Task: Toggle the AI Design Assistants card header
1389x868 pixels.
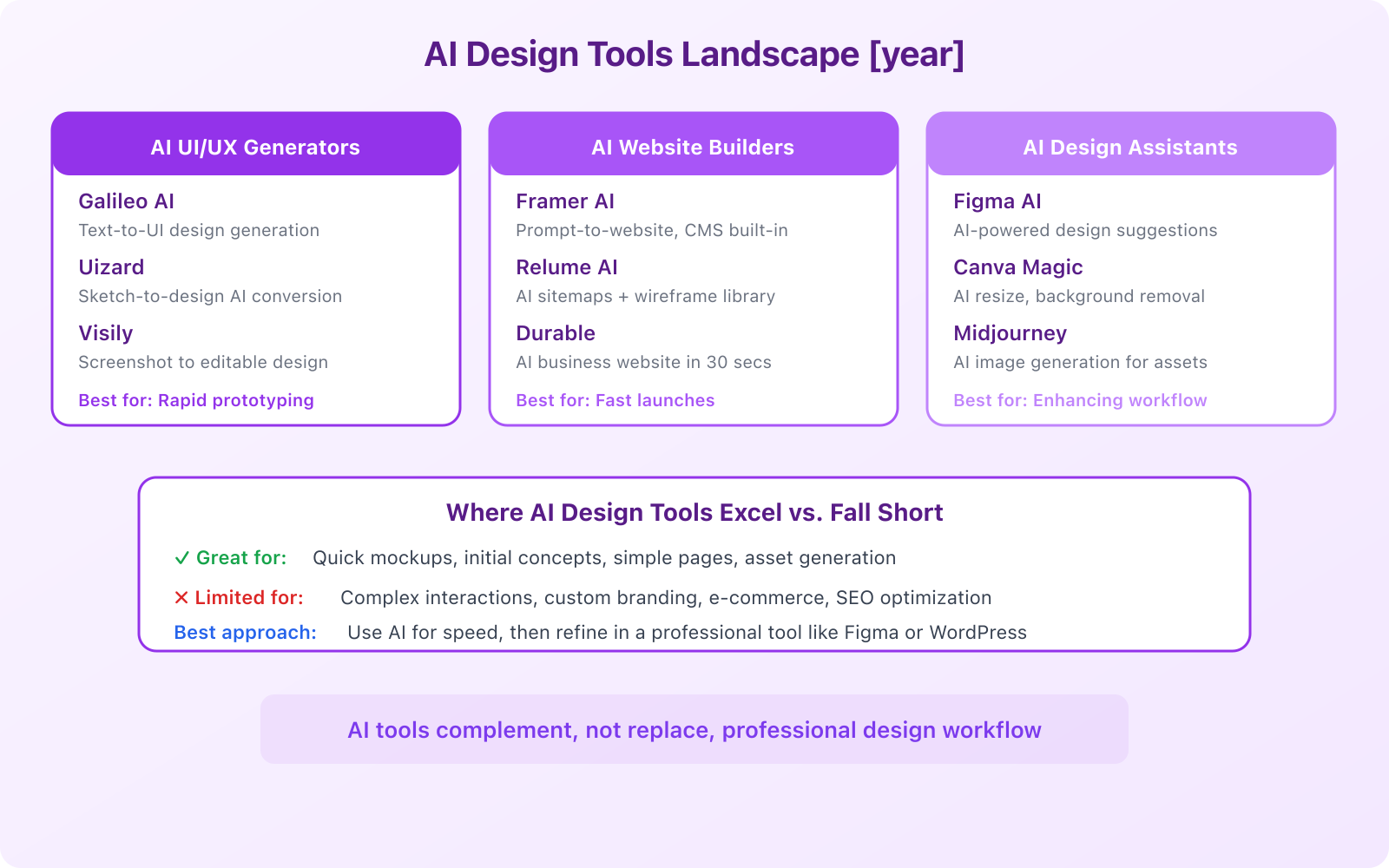Action: click(x=1130, y=144)
